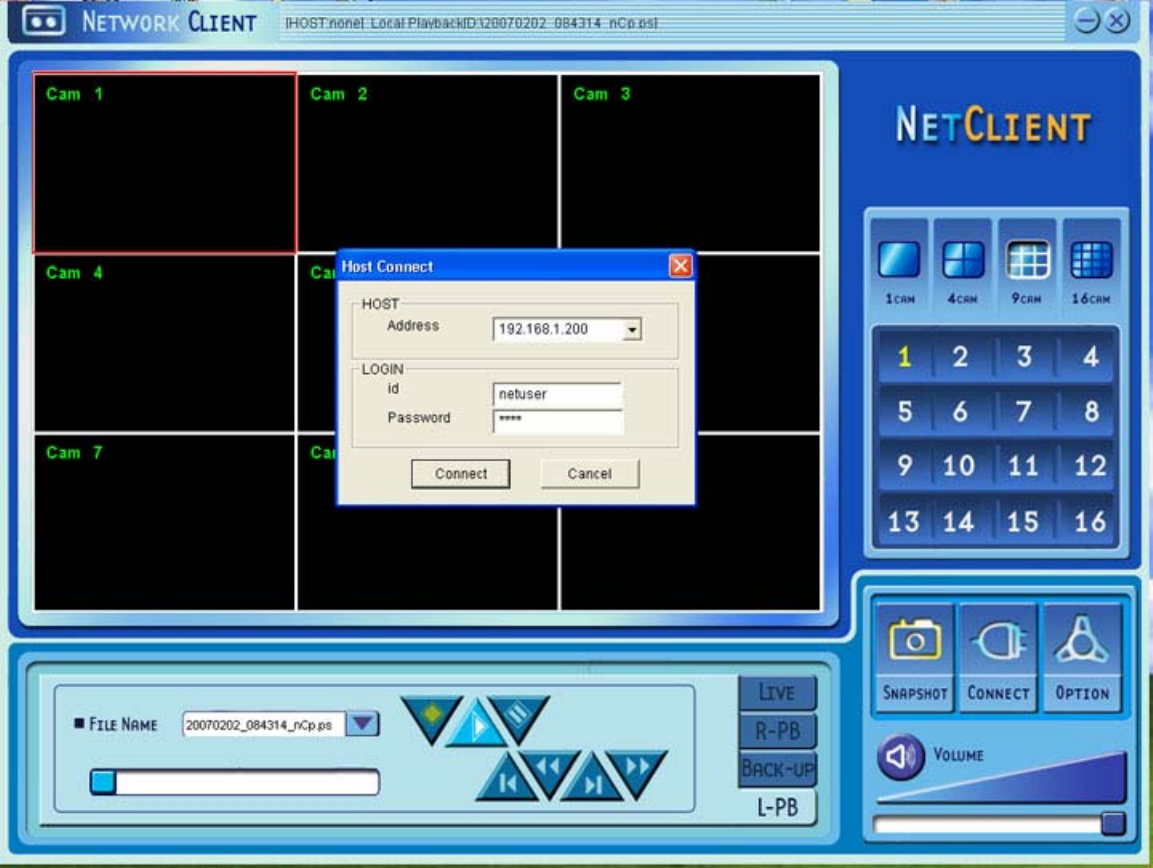Image resolution: width=1153 pixels, height=868 pixels.
Task: Expand the host Address dropdown
Action: pyautogui.click(x=631, y=329)
